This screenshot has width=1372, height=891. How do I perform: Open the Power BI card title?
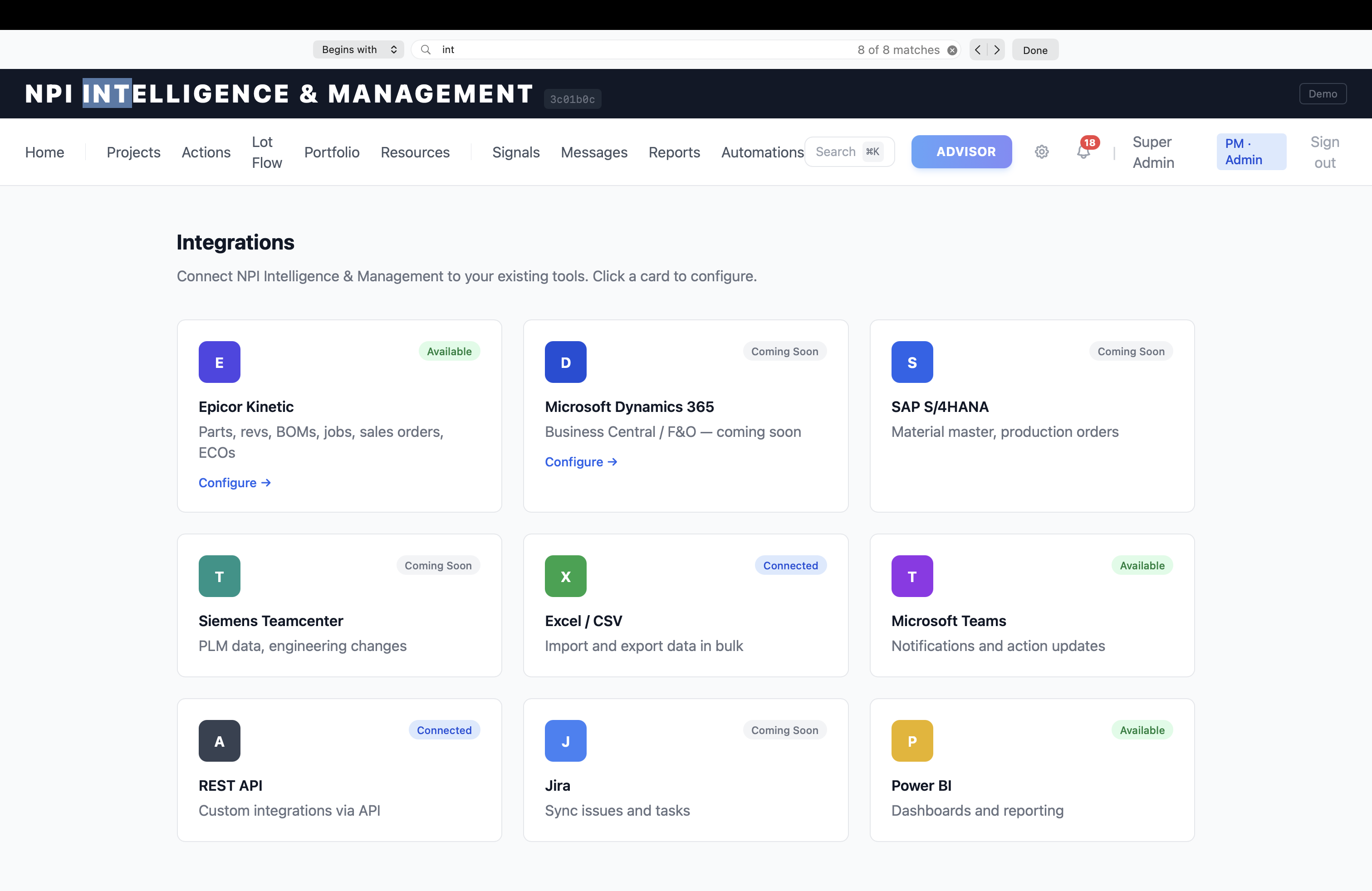(921, 786)
